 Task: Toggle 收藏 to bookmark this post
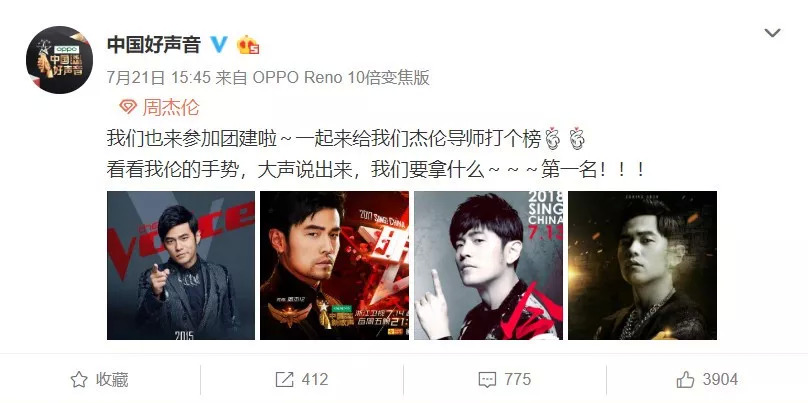(99, 380)
